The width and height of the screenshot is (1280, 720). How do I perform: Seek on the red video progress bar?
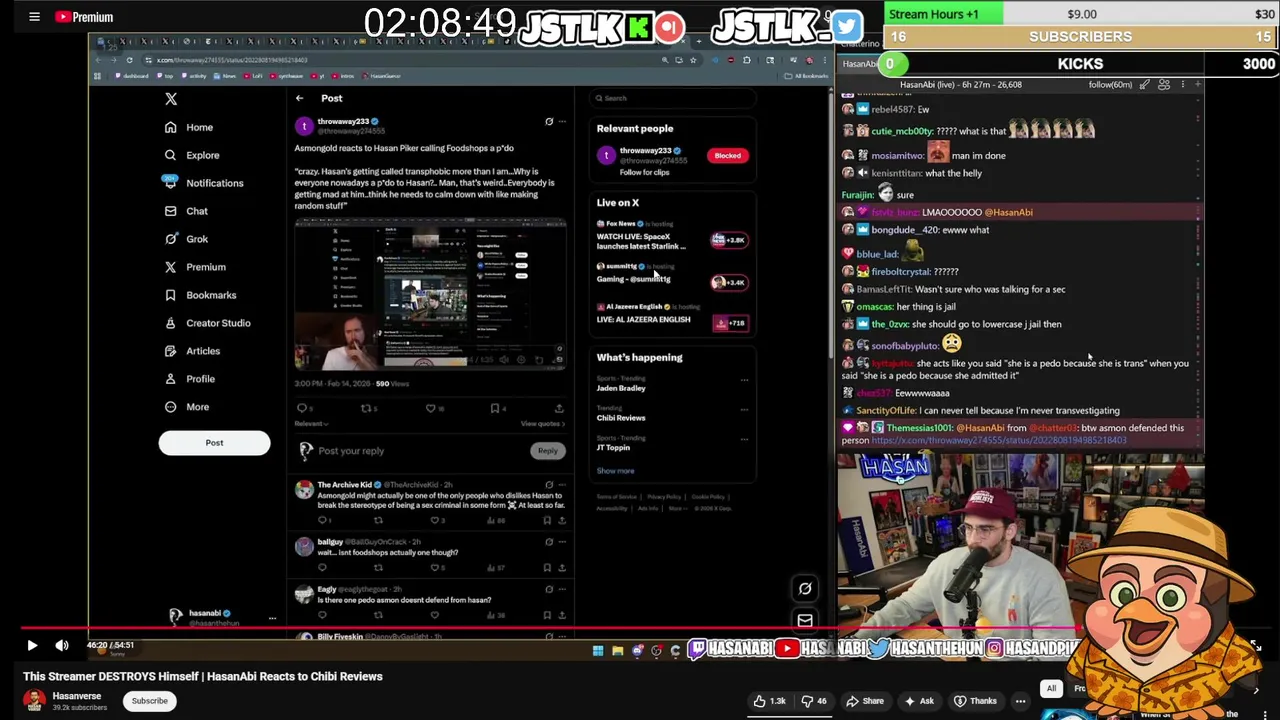click(640, 630)
